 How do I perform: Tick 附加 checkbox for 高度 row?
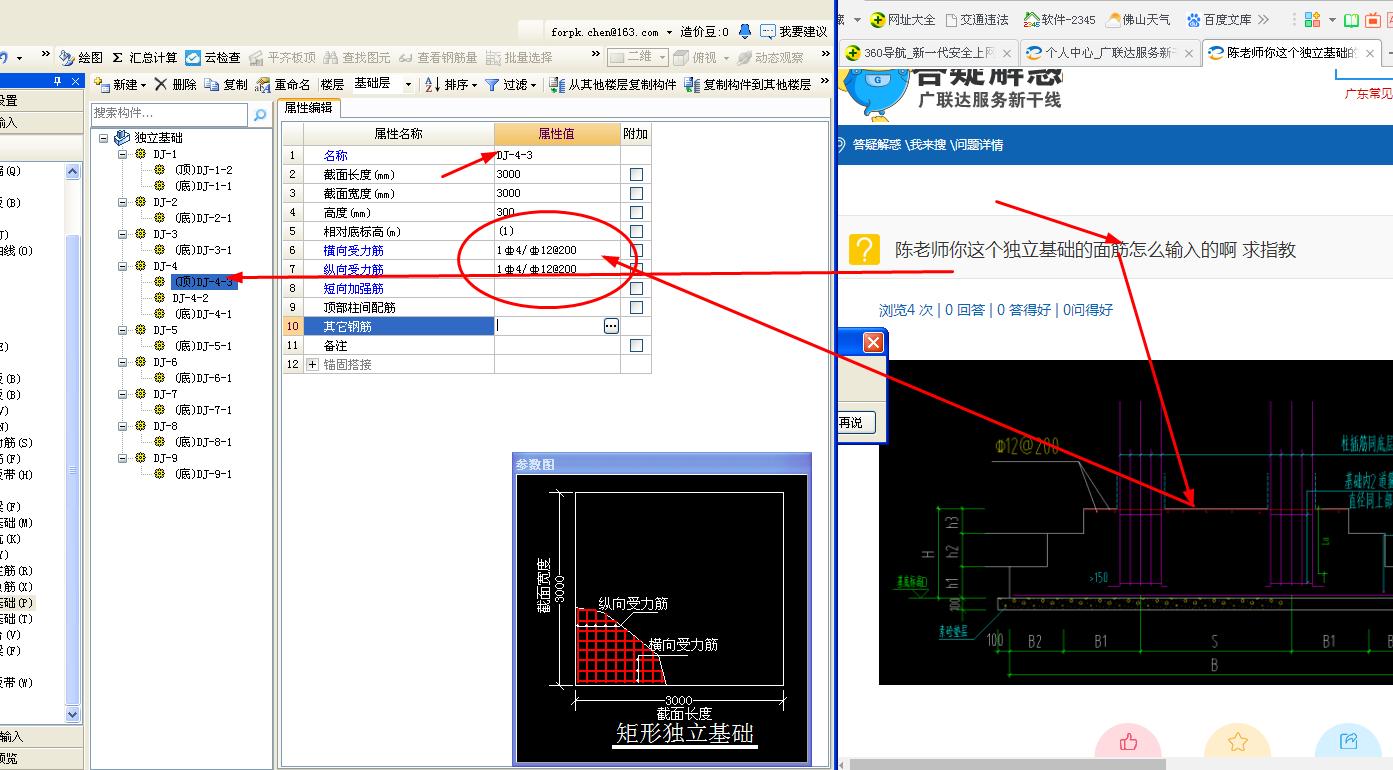636,212
